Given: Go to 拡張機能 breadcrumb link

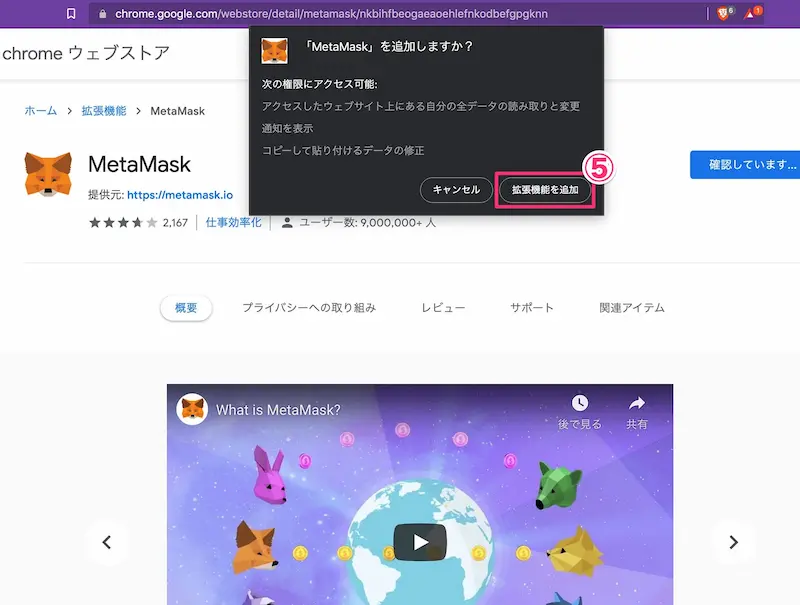Looking at the screenshot, I should 104,111.
